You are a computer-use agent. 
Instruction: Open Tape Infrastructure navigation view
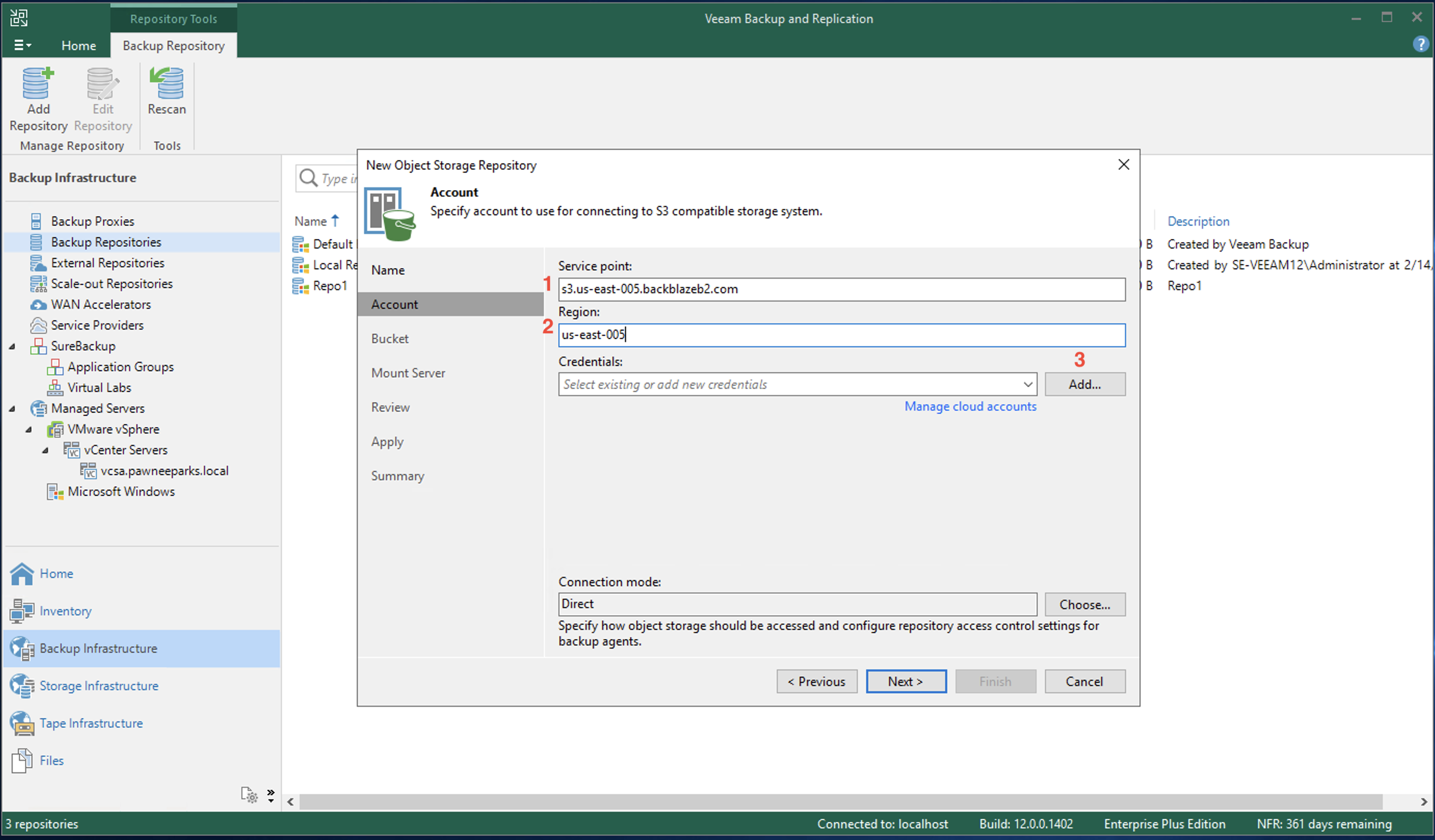pyautogui.click(x=91, y=723)
